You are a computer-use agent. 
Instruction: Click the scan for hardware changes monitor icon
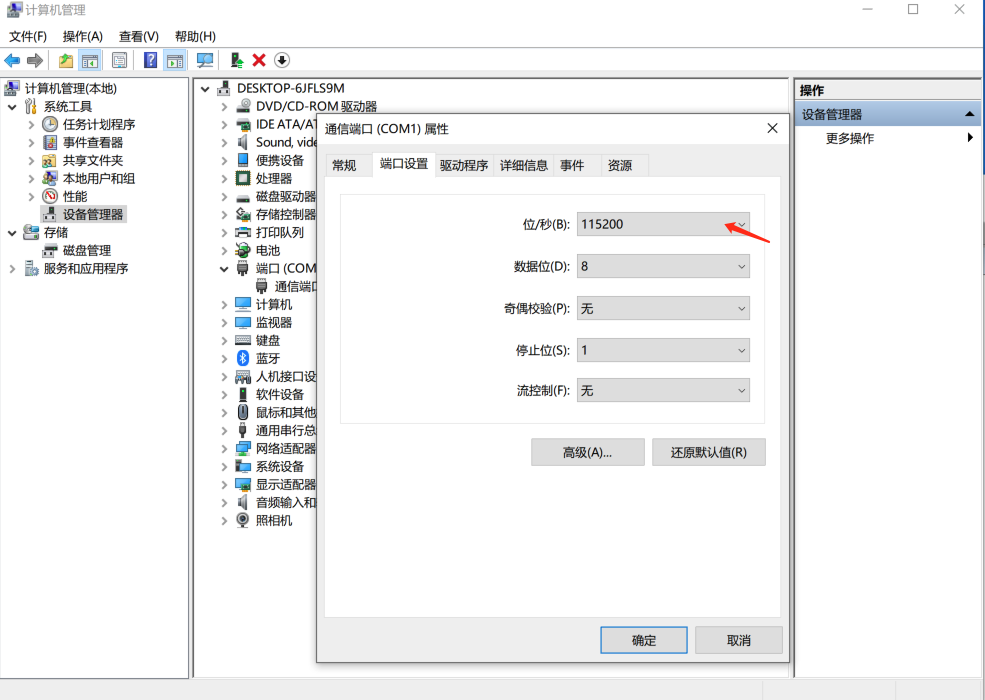coord(205,60)
